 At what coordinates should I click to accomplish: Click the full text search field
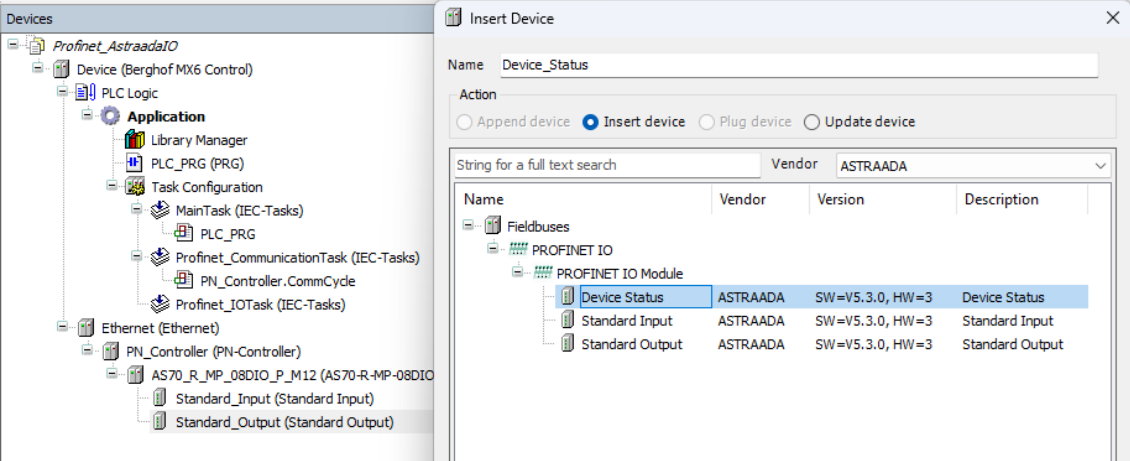coord(608,165)
